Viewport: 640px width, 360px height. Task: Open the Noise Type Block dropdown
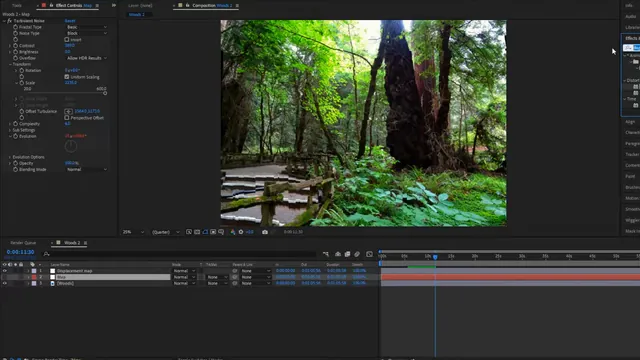(87, 33)
